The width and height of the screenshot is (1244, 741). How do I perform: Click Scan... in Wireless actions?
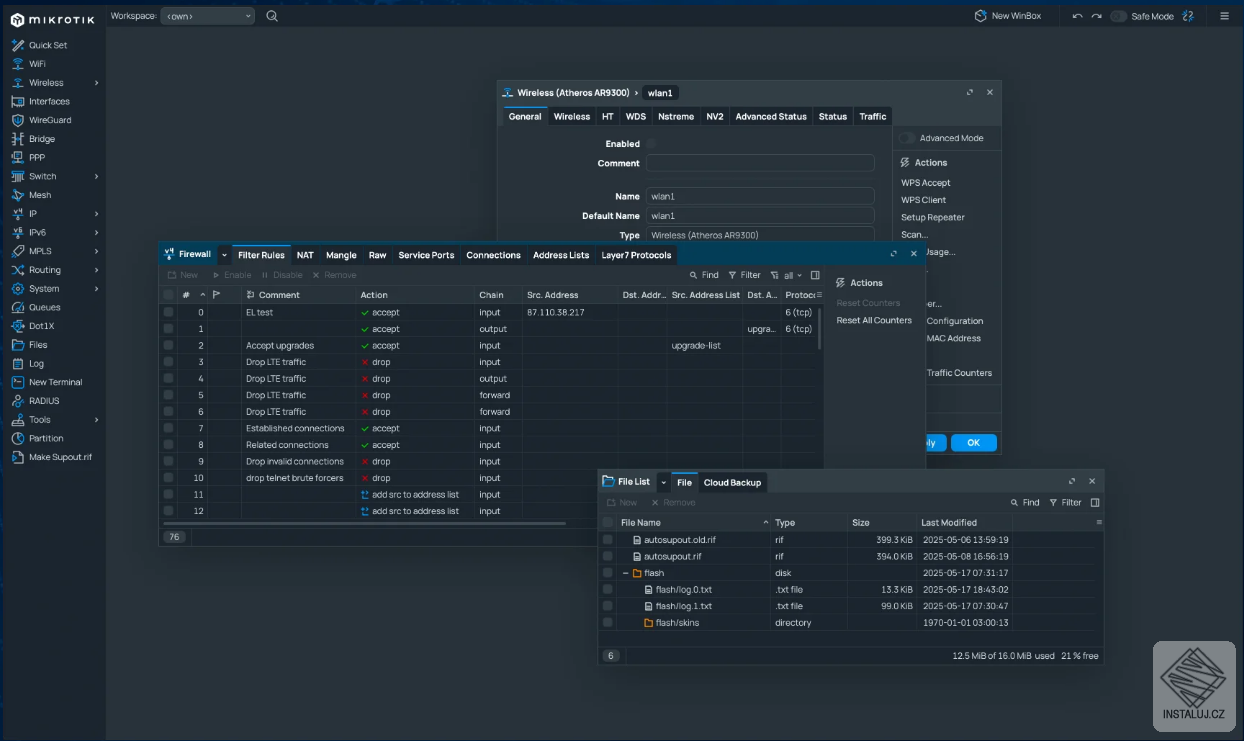coord(914,235)
